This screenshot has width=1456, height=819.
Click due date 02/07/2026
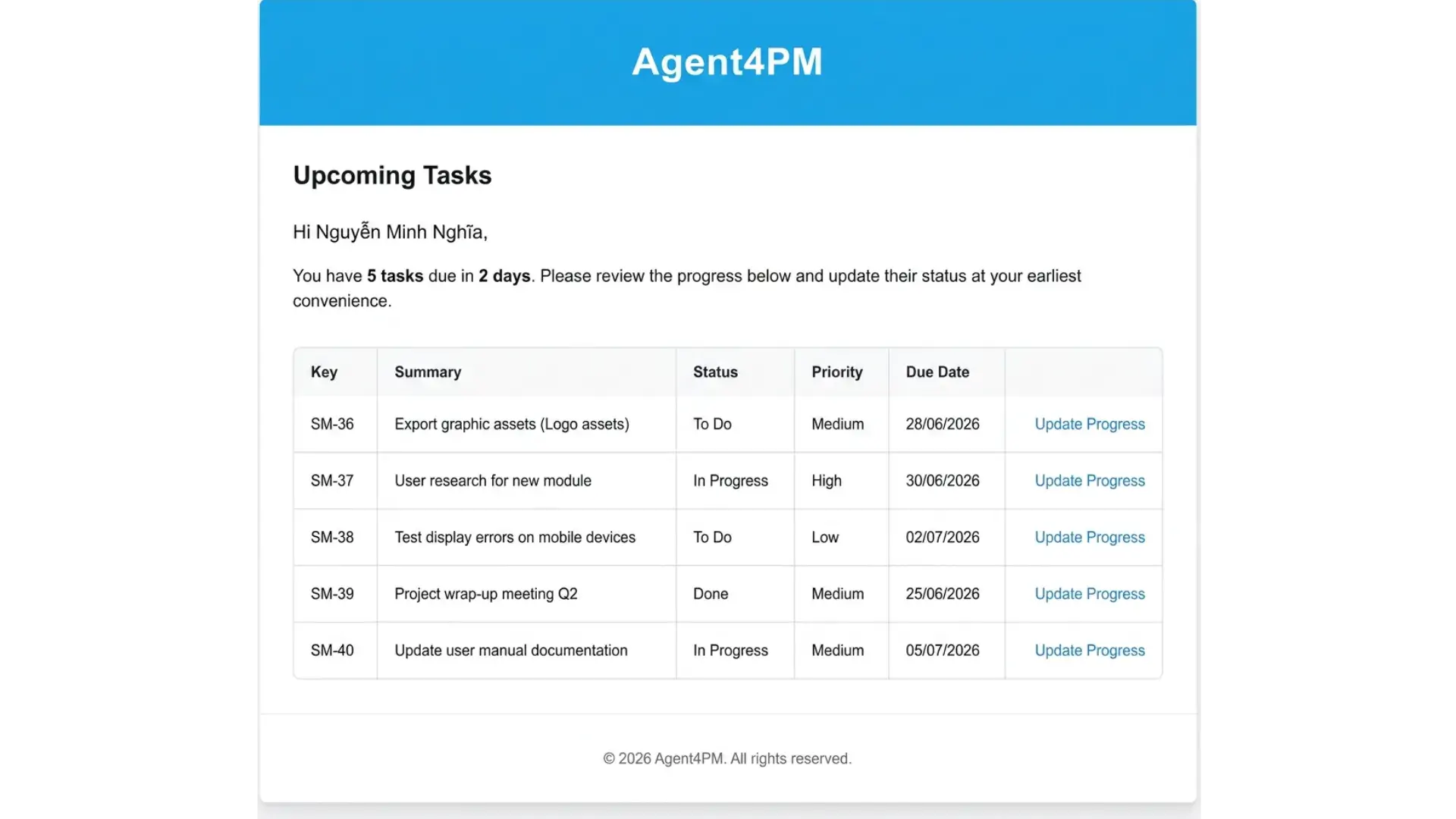[x=943, y=537]
